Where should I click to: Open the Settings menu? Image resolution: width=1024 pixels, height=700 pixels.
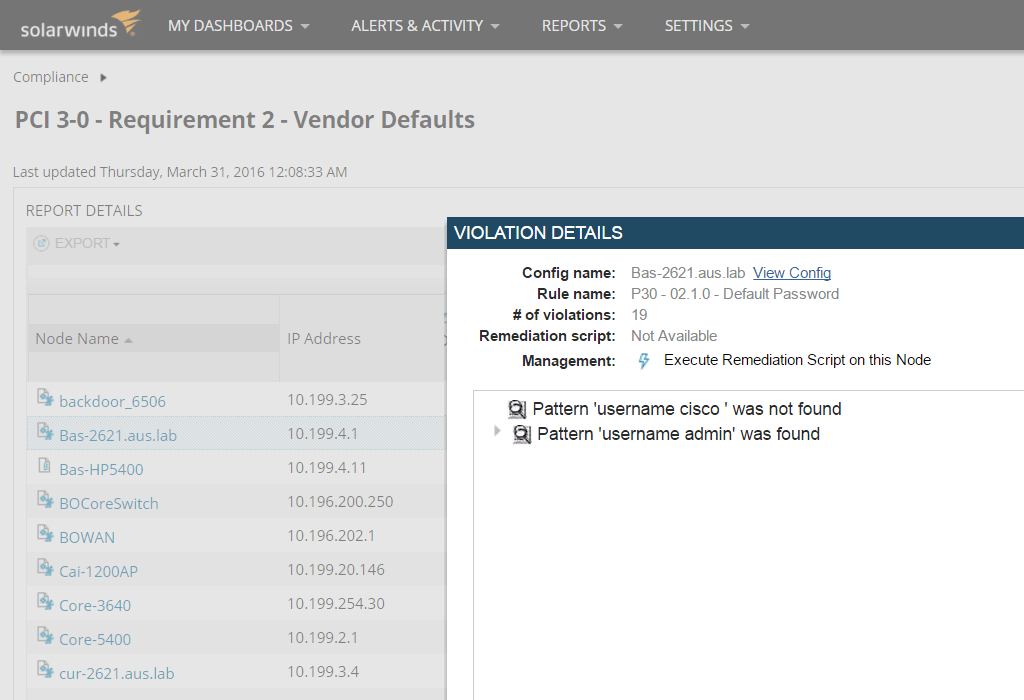click(x=707, y=25)
